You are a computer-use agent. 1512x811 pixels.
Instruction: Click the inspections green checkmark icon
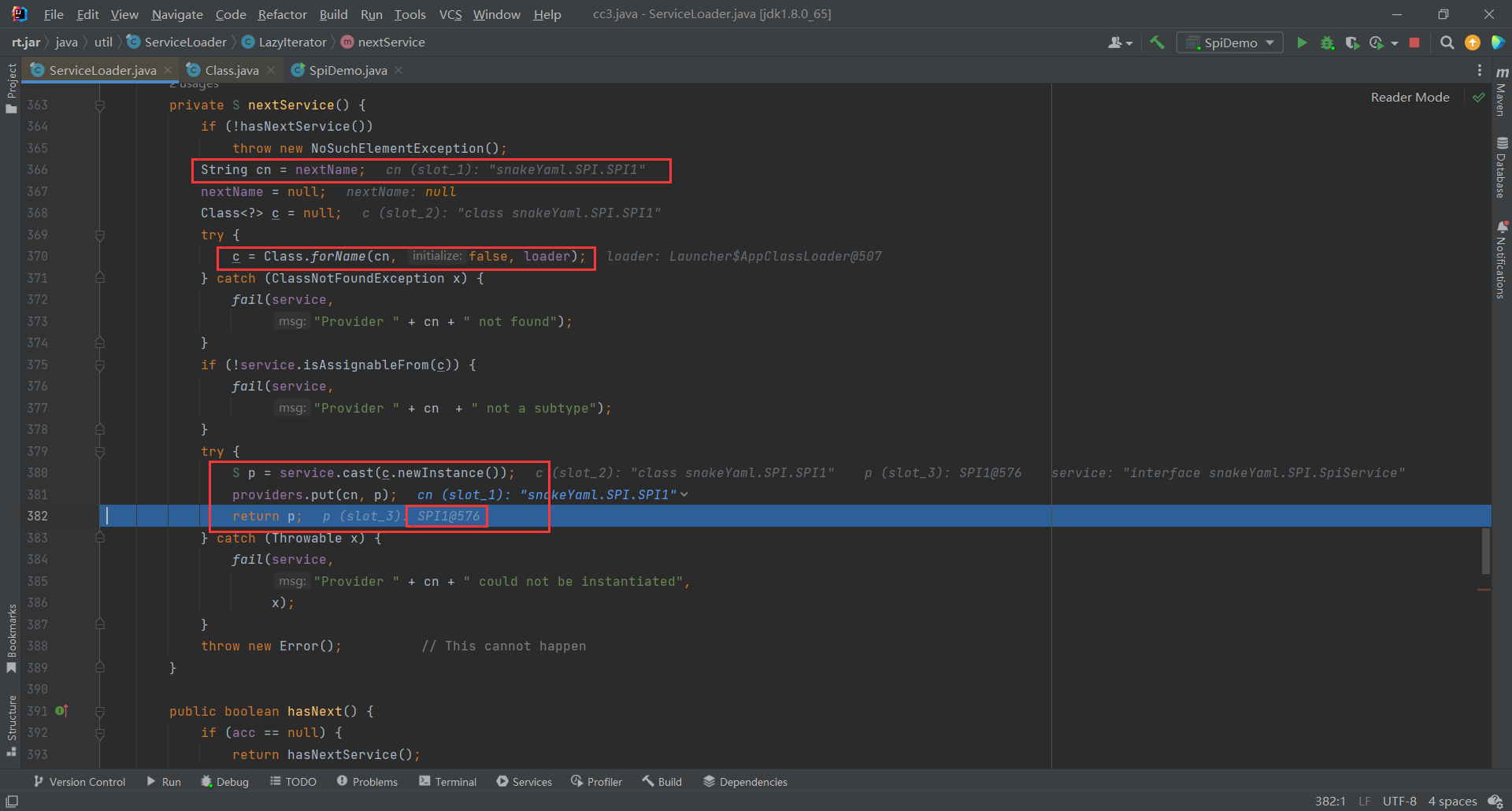(x=1478, y=98)
